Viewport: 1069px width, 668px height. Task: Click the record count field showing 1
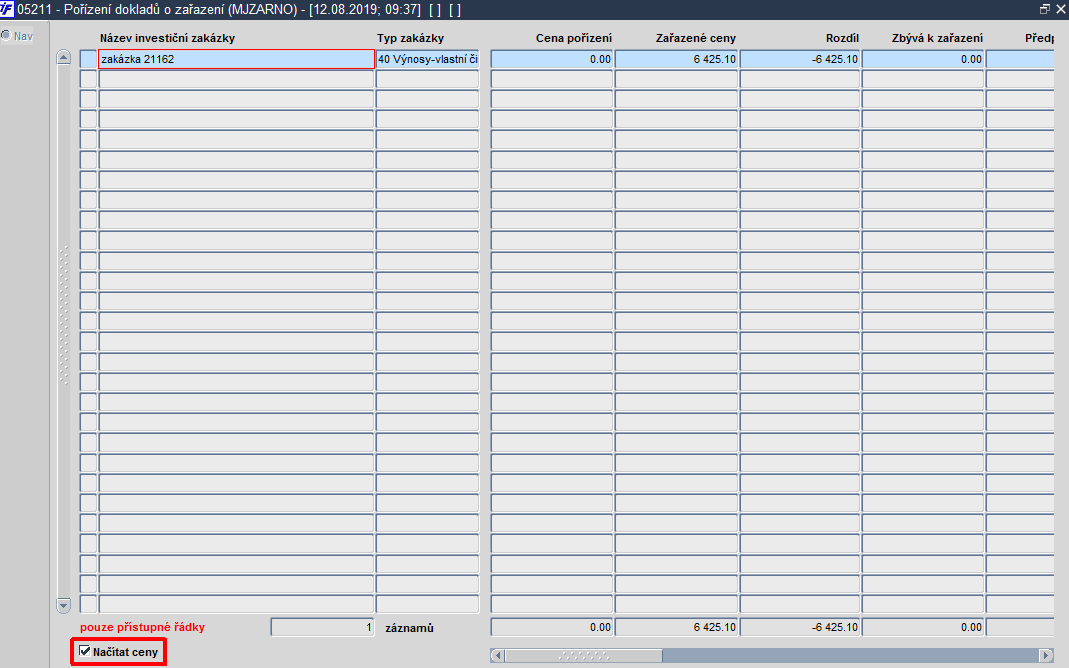(322, 627)
